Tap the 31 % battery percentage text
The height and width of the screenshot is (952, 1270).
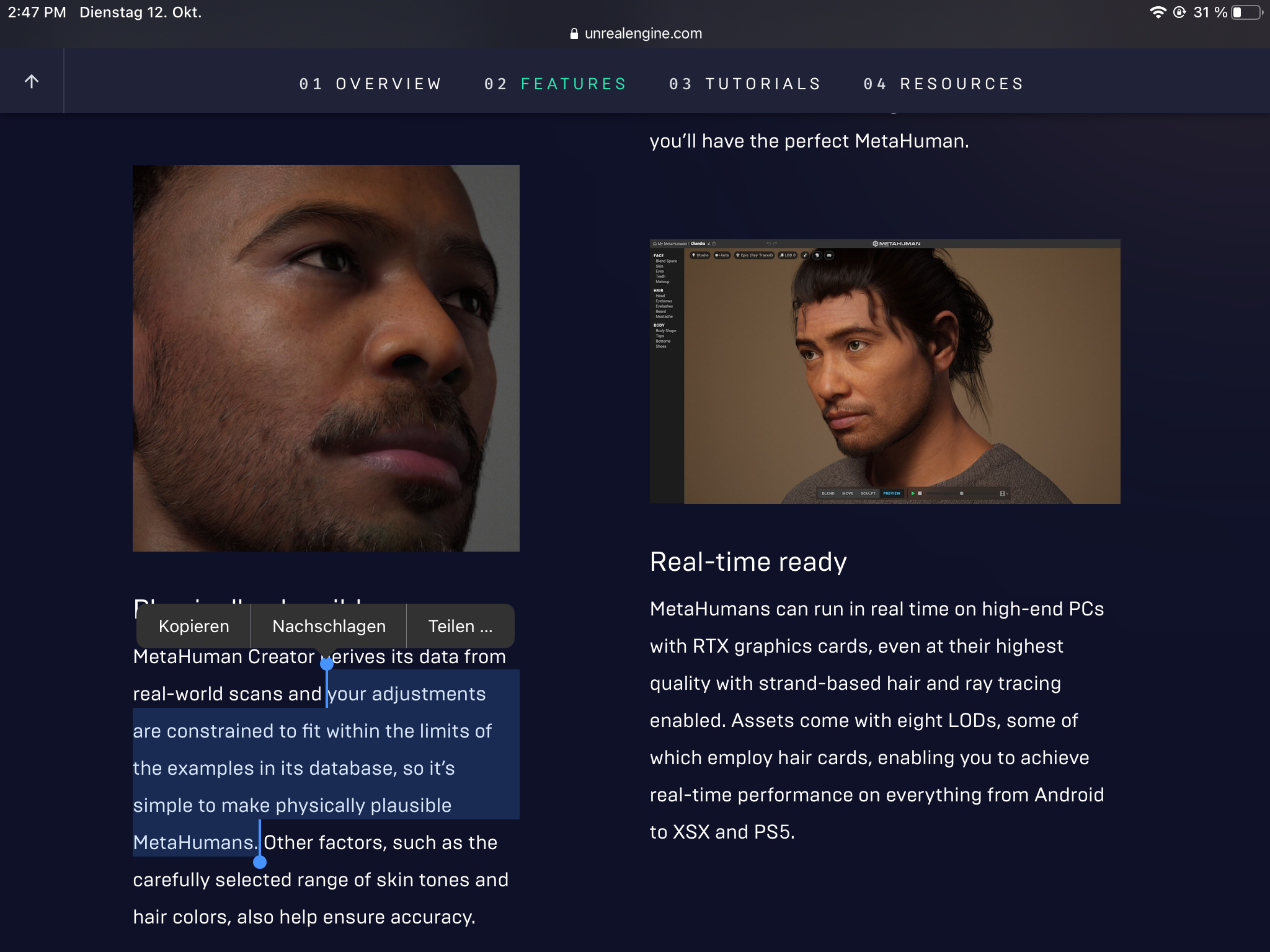[x=1210, y=12]
